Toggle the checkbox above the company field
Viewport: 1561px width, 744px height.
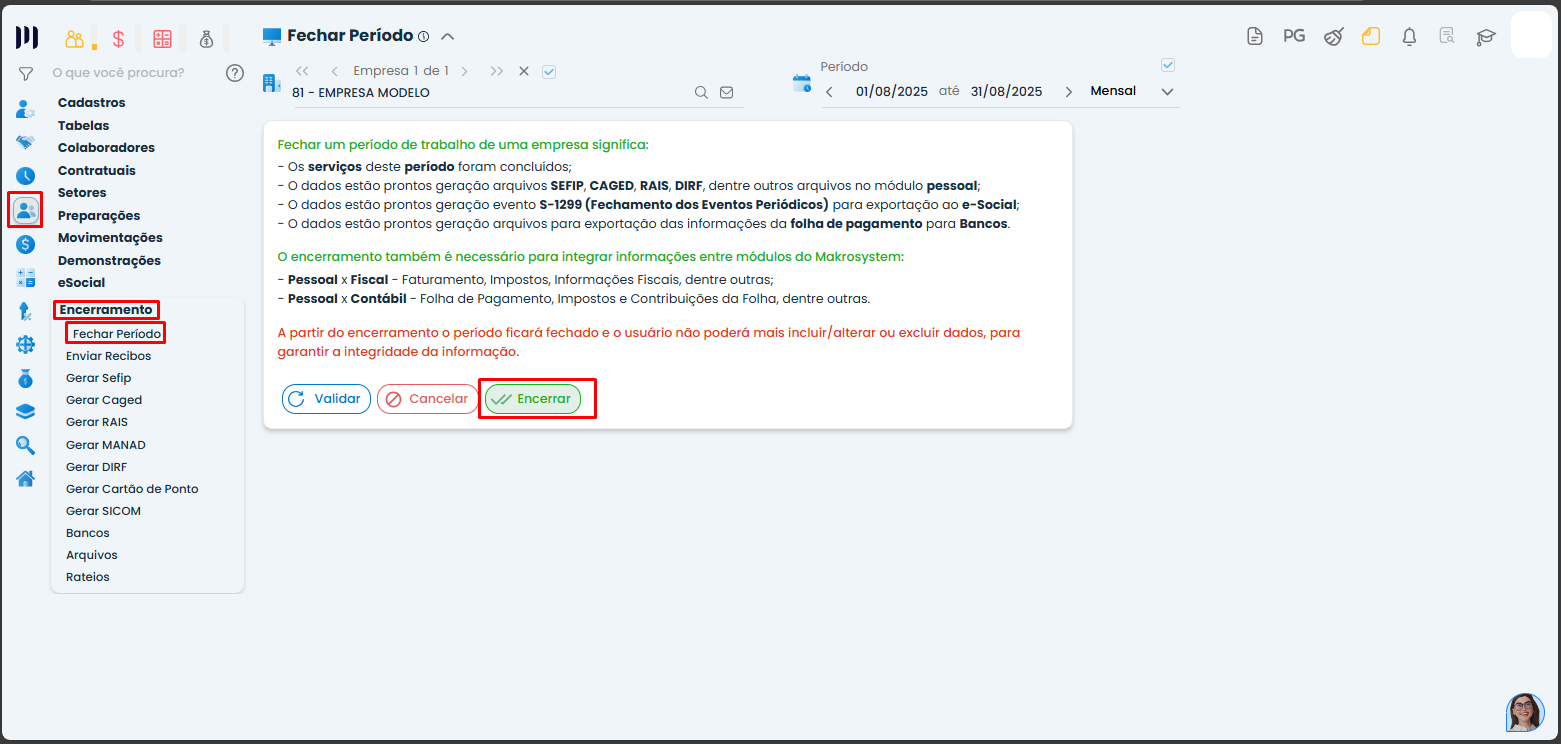point(548,71)
